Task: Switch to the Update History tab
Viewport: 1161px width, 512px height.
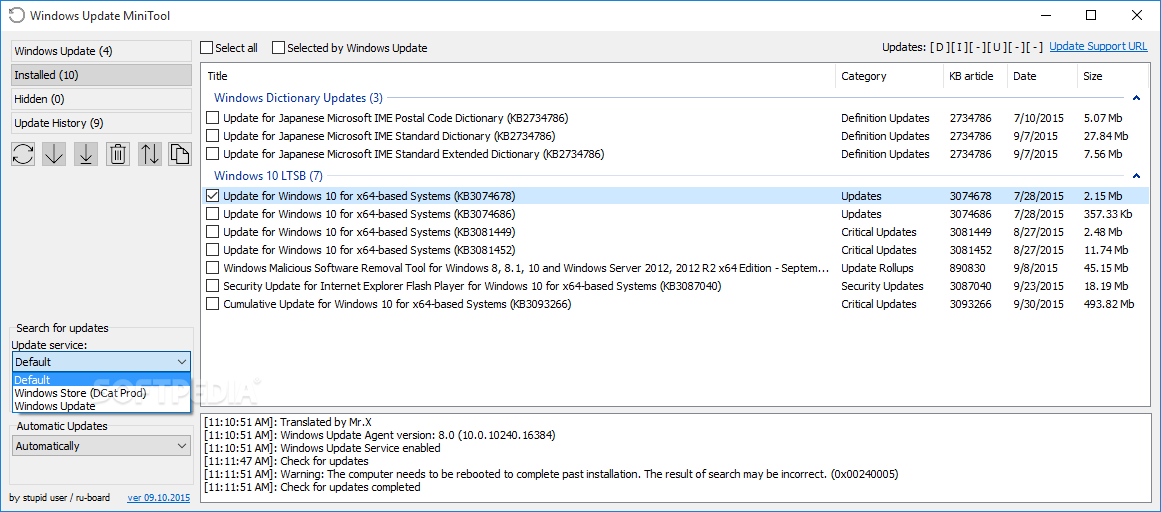Action: [x=101, y=123]
